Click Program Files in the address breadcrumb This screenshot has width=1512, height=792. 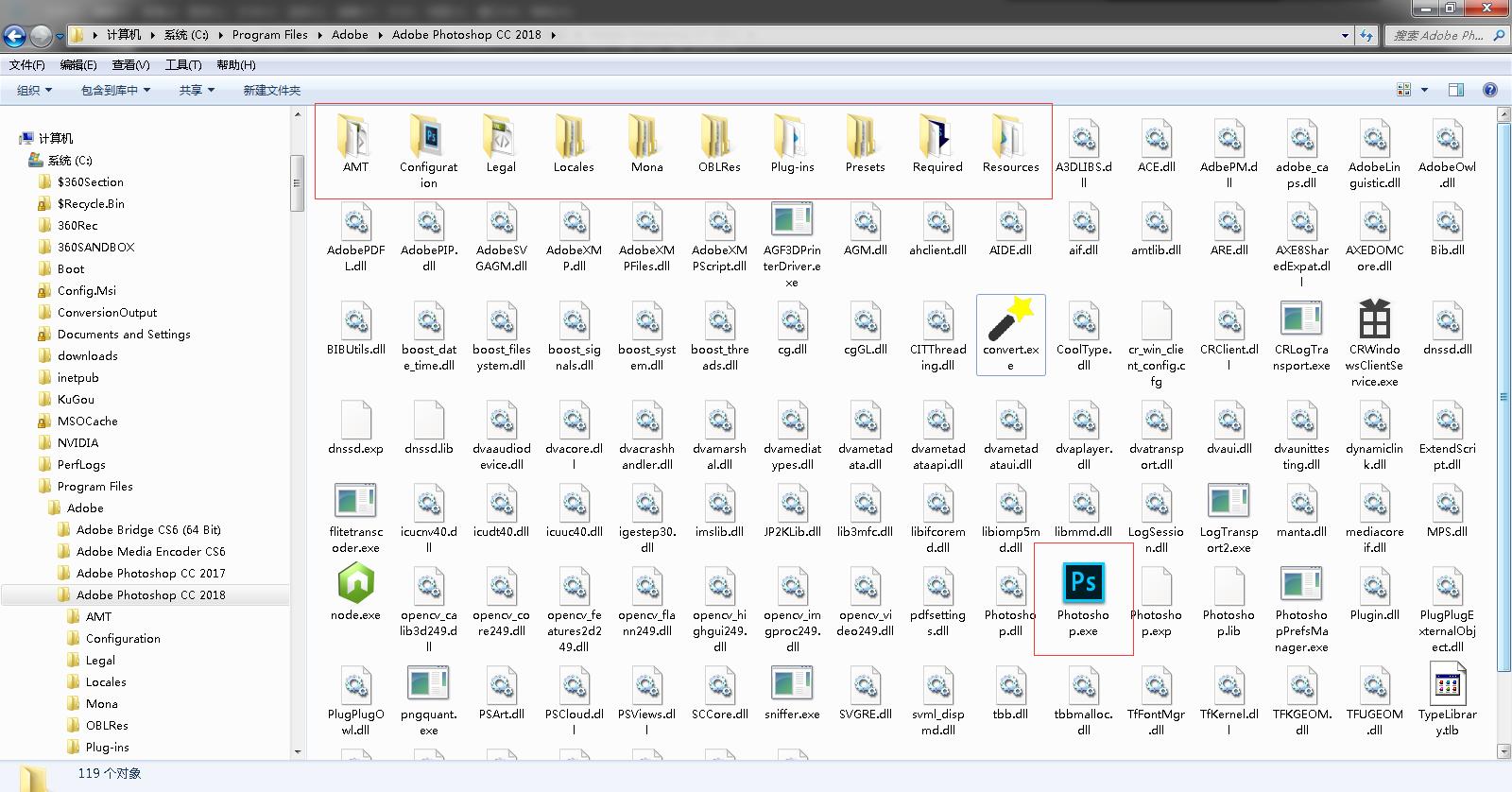click(x=269, y=35)
